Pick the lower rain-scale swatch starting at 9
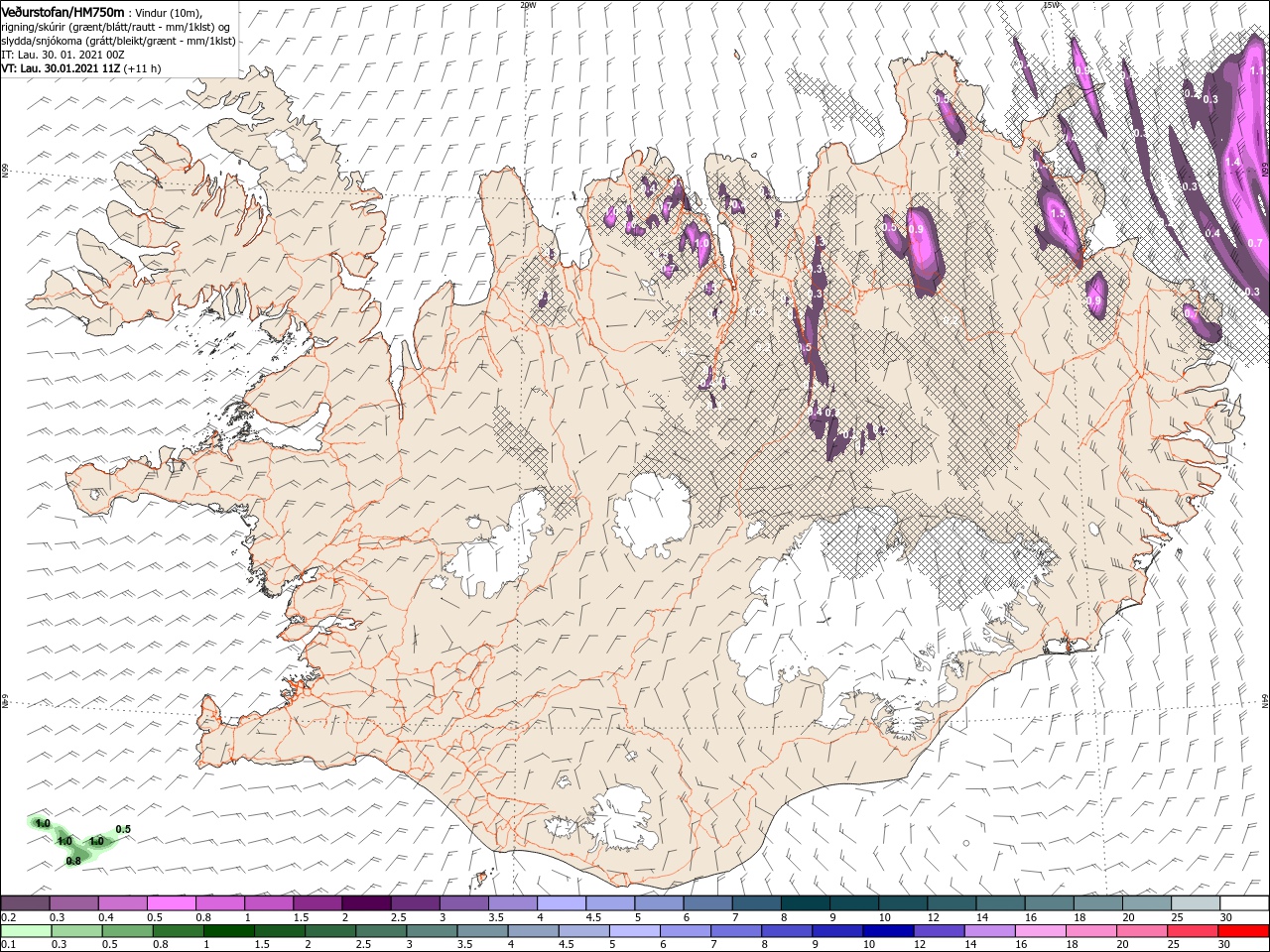The height and width of the screenshot is (952, 1270). [835, 931]
